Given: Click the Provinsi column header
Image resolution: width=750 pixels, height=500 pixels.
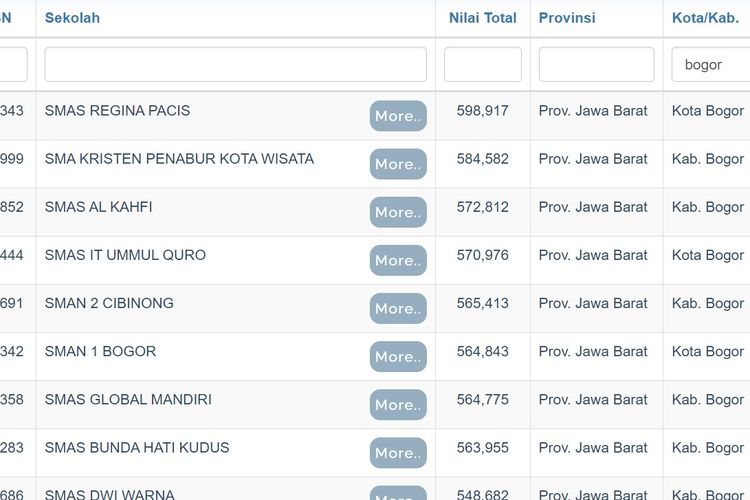Looking at the screenshot, I should click(x=567, y=18).
